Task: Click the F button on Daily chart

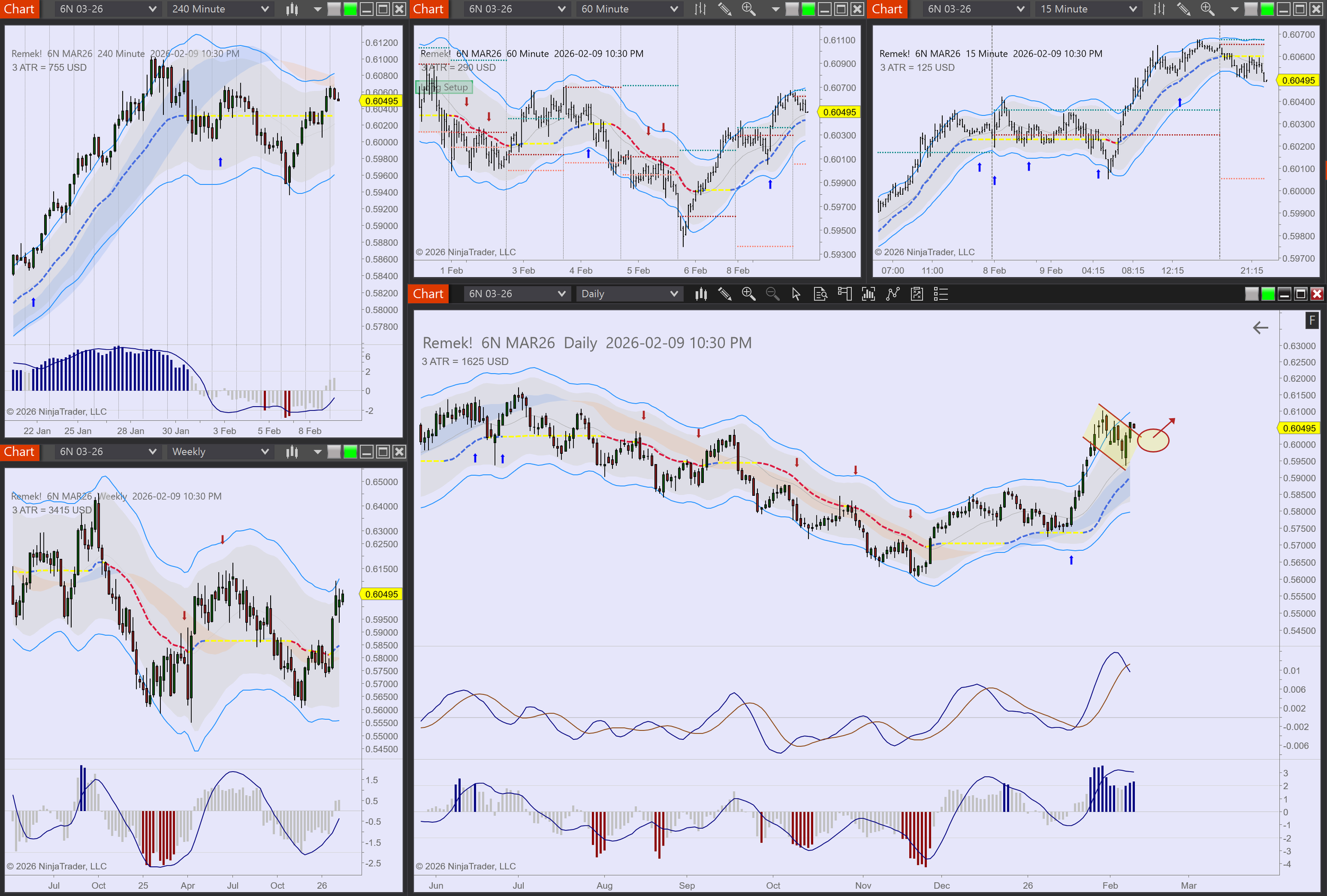Action: tap(1312, 321)
